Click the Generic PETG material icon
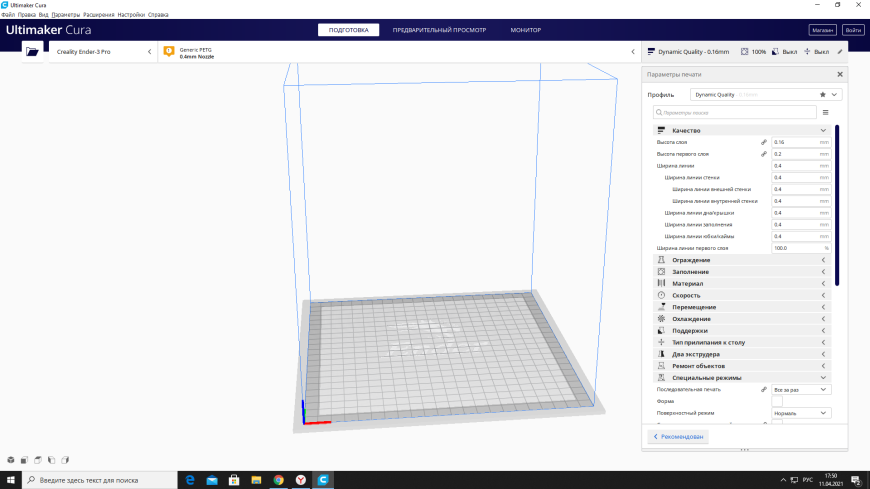This screenshot has width=870, height=489. pos(169,52)
